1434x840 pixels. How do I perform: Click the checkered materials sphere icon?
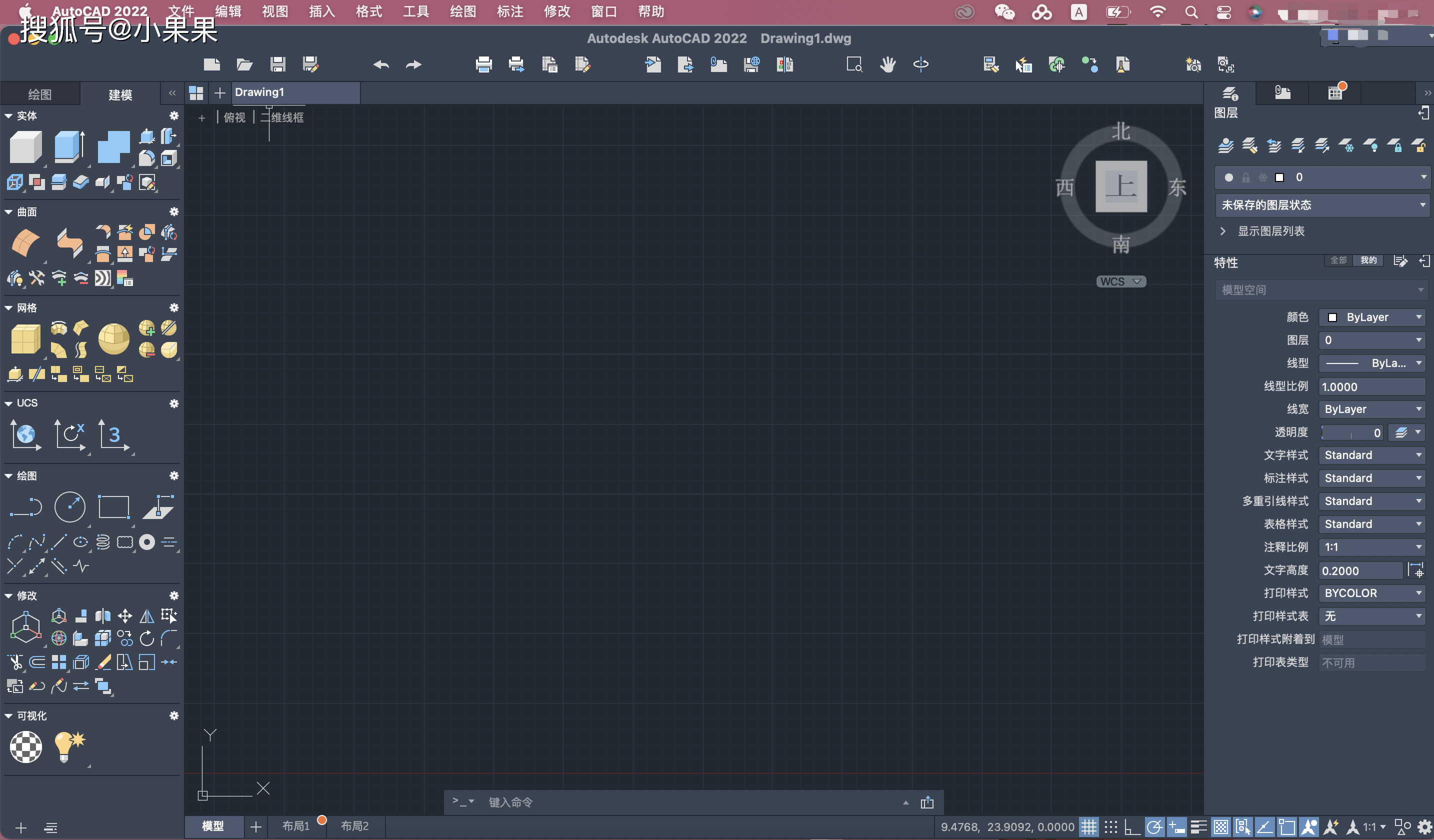[x=25, y=747]
